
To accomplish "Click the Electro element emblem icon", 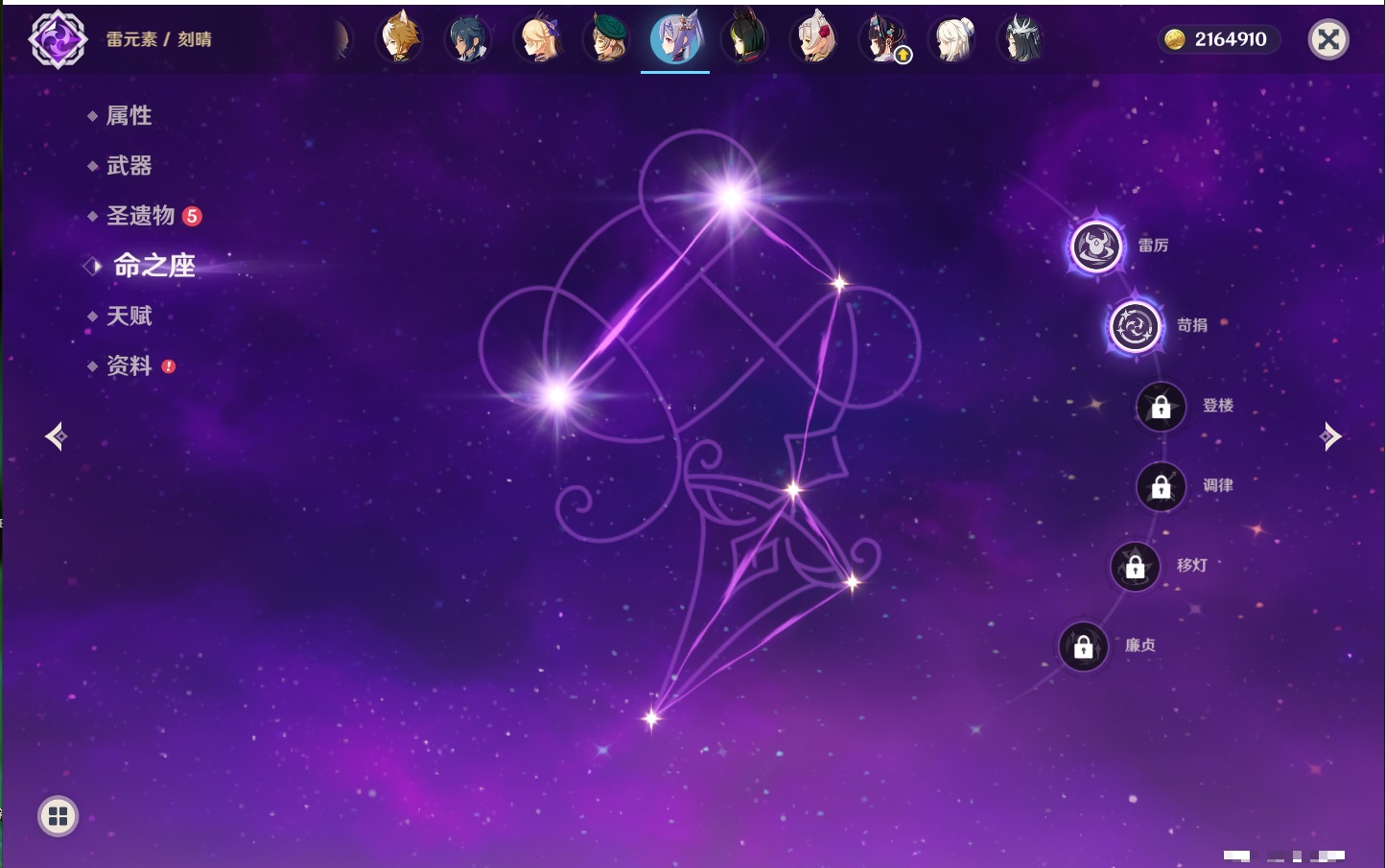I will (58, 39).
